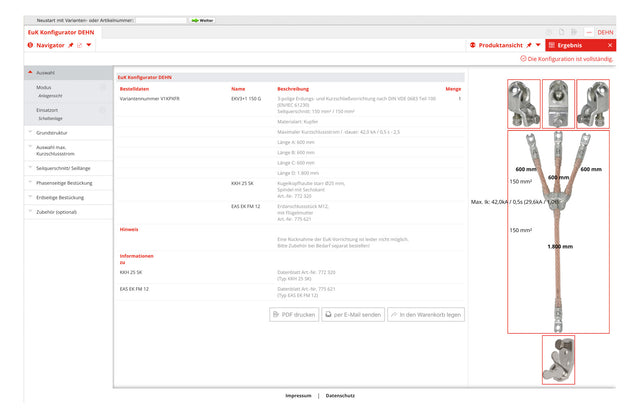Click the EAS EK FM 12 name cell in Bestelldaten
The width and height of the screenshot is (640, 418).
pyautogui.click(x=246, y=207)
